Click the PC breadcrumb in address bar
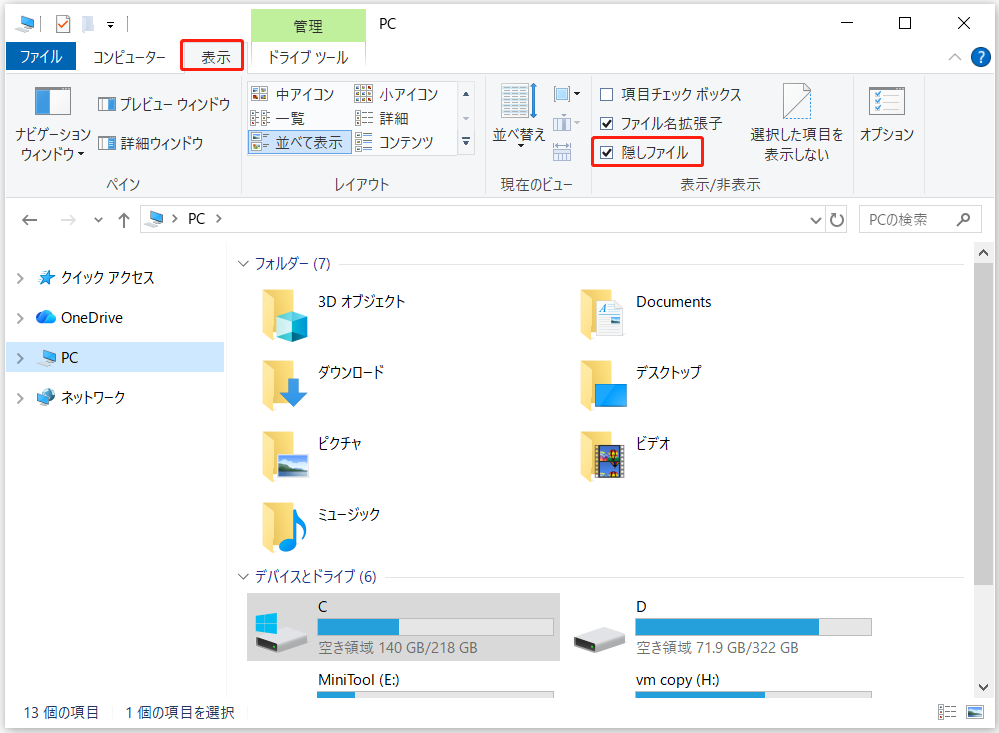 (x=196, y=219)
